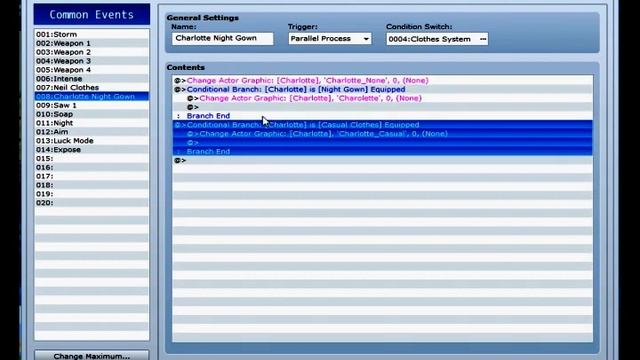Select common event 007:Neil Clothes
The image size is (640, 360).
[92, 87]
